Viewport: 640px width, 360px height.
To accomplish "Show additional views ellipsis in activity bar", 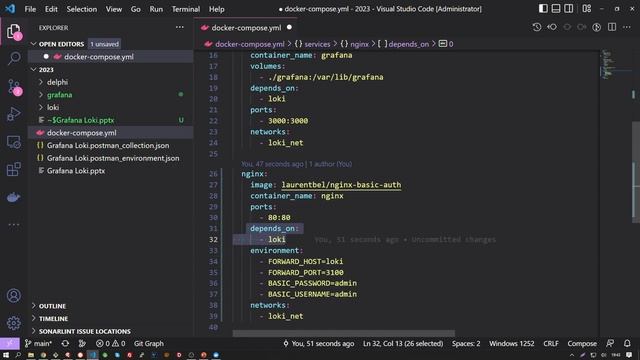I will tap(13, 224).
